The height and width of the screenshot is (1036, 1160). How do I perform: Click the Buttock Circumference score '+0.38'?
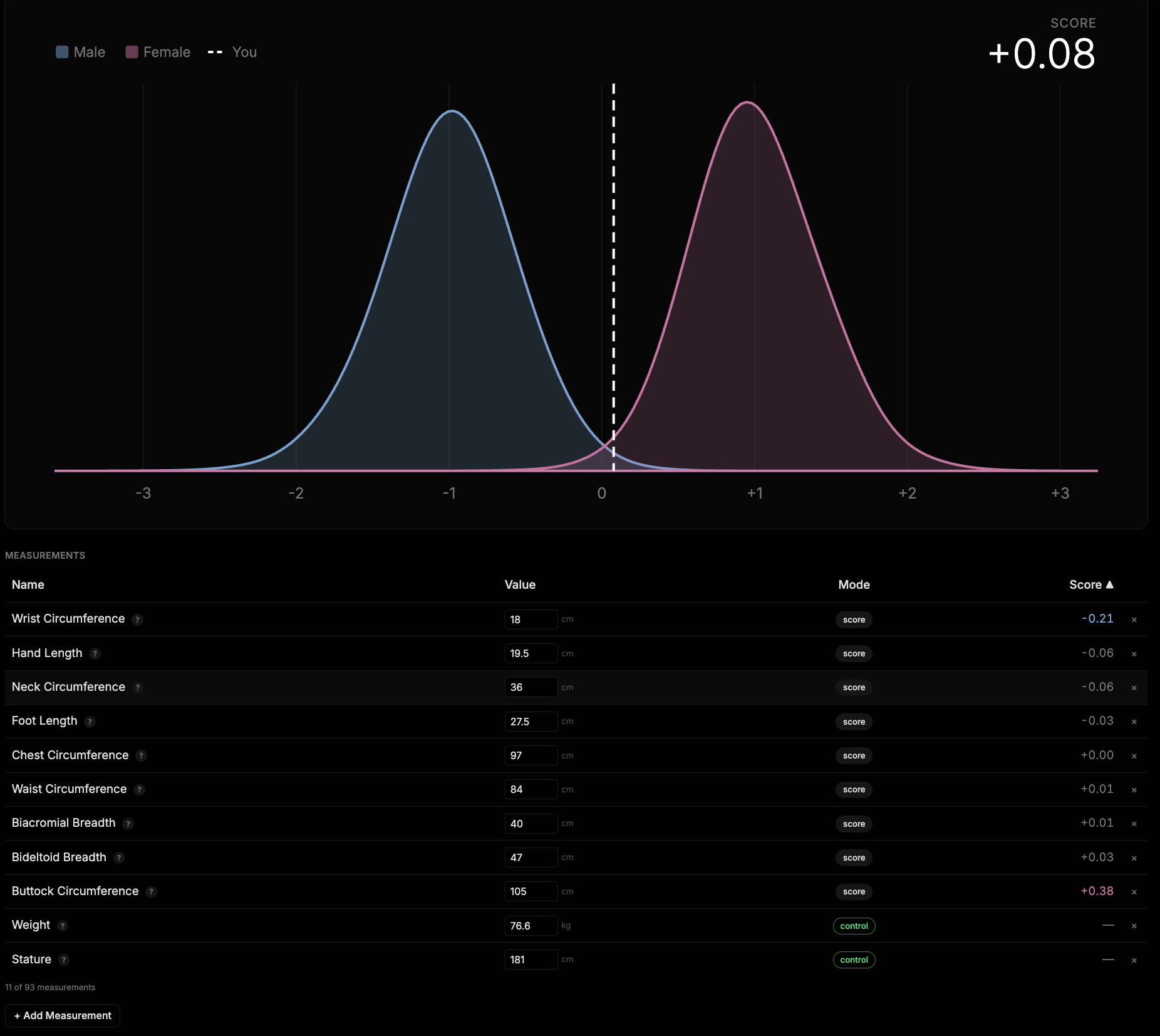1097,891
